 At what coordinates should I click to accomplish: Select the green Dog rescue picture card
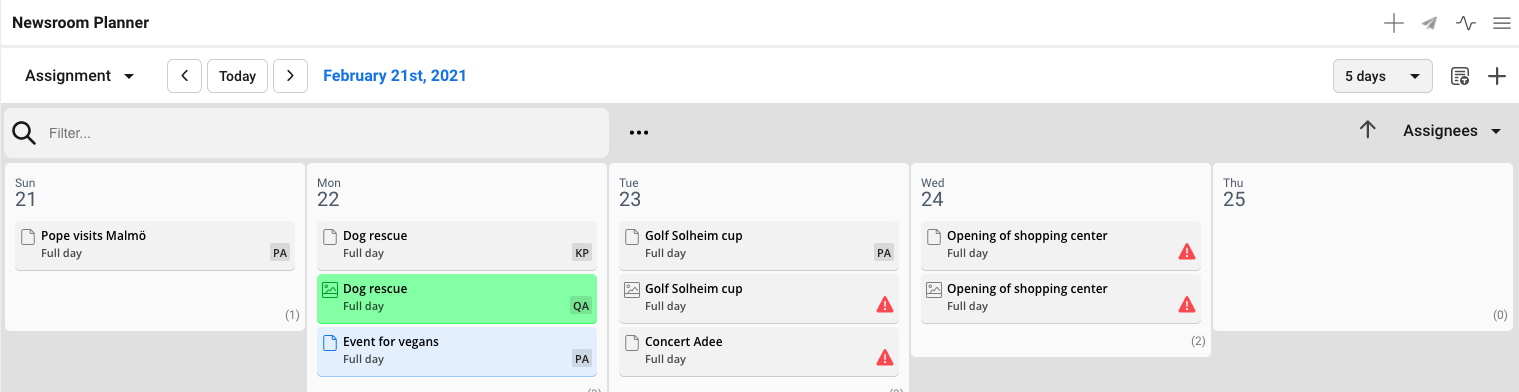click(457, 298)
